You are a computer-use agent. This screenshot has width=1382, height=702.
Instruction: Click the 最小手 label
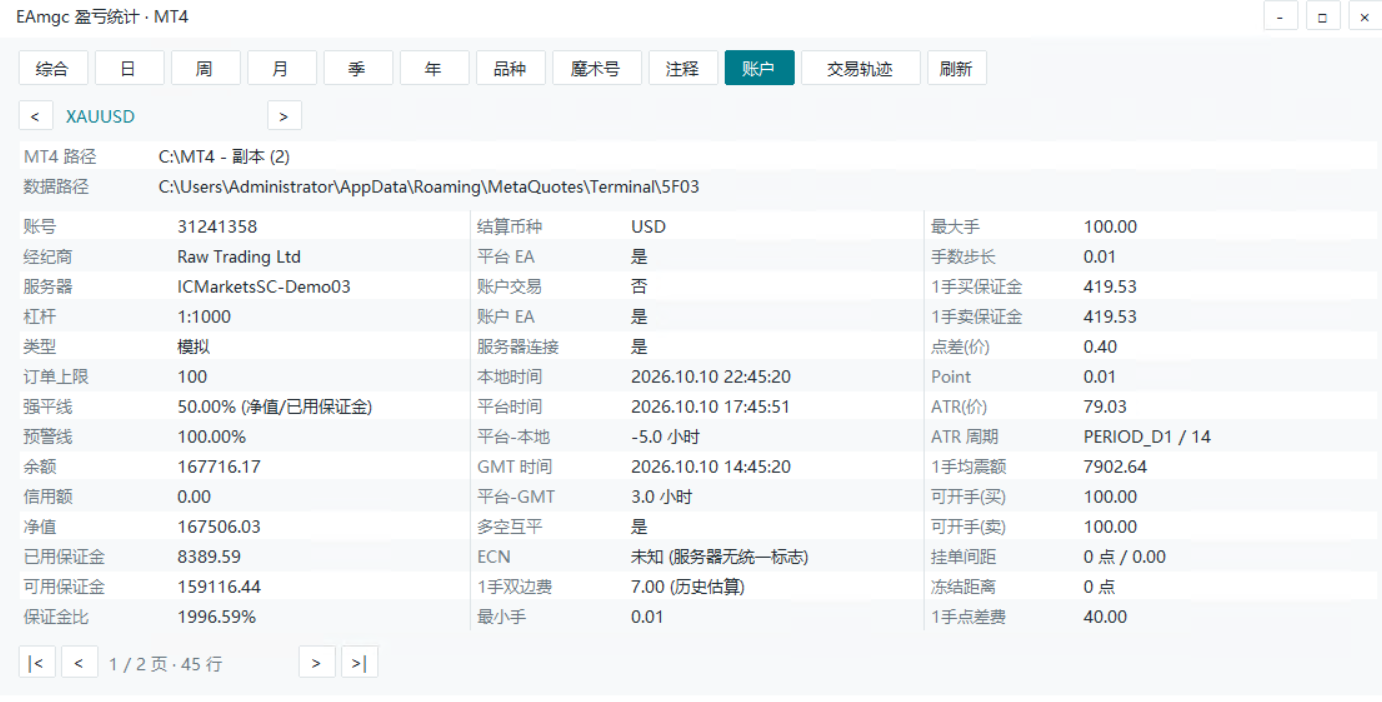click(501, 617)
